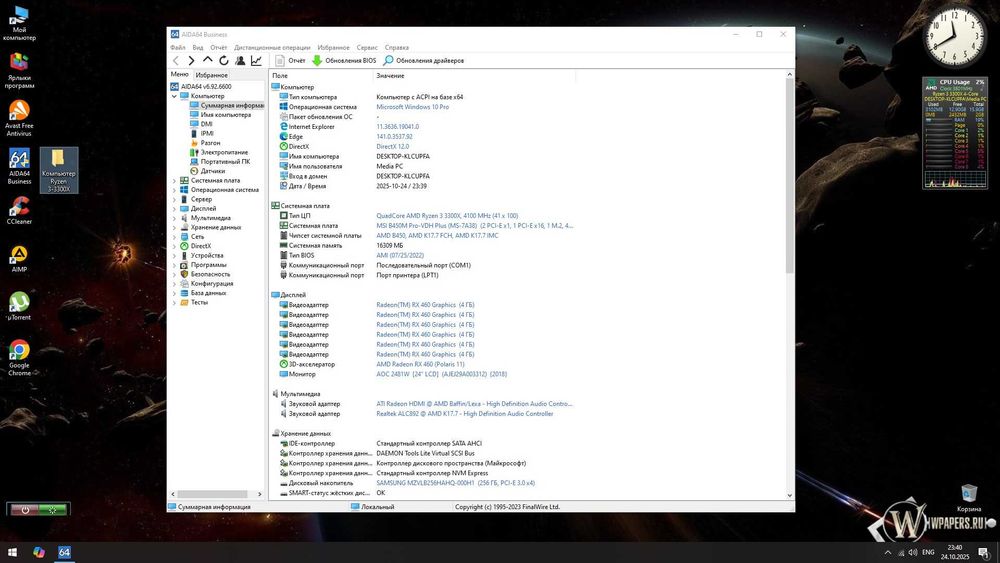Image resolution: width=1000 pixels, height=563 pixels.
Task: Open the Сервис menu
Action: point(367,47)
